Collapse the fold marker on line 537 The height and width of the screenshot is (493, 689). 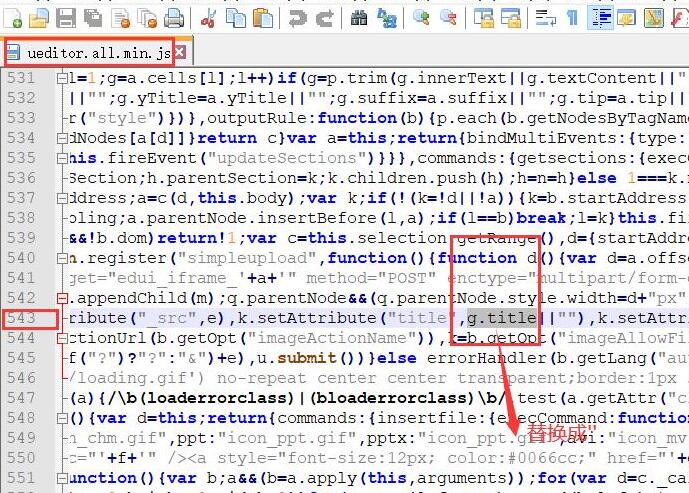(62, 198)
